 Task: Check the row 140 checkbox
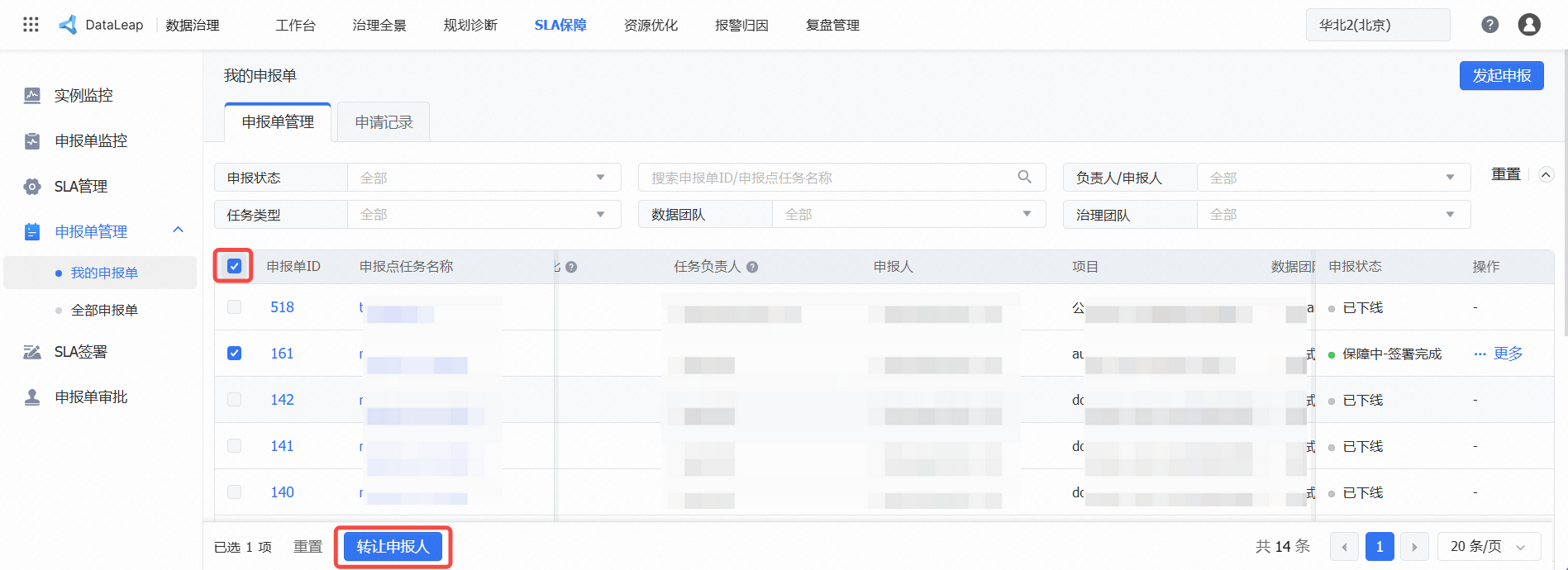tap(234, 492)
